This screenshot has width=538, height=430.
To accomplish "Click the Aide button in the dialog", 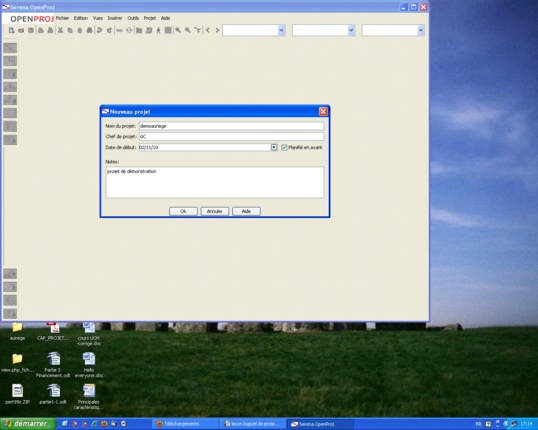I will pyautogui.click(x=246, y=211).
